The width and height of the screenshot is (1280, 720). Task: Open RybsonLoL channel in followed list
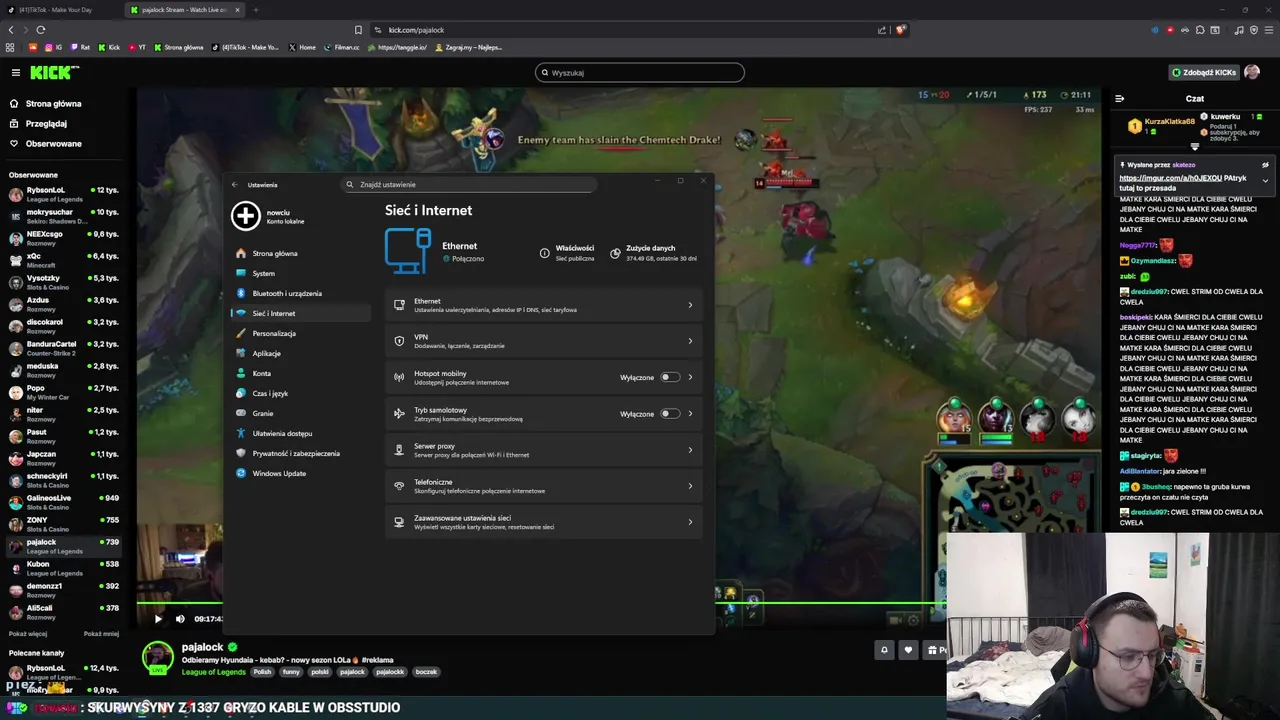click(64, 194)
